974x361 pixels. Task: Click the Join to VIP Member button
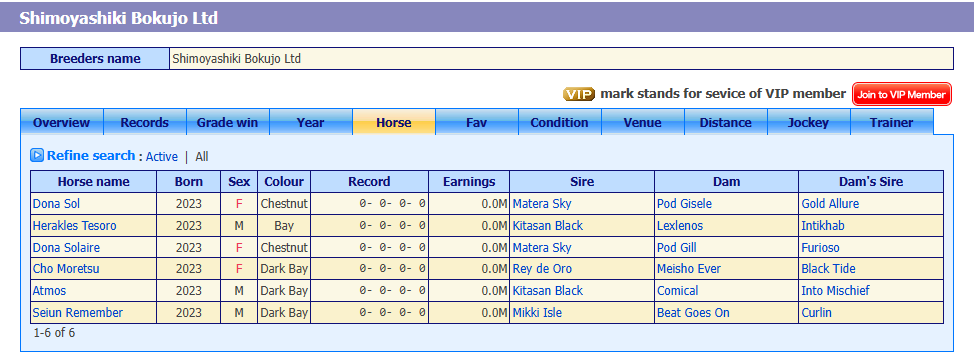point(901,94)
